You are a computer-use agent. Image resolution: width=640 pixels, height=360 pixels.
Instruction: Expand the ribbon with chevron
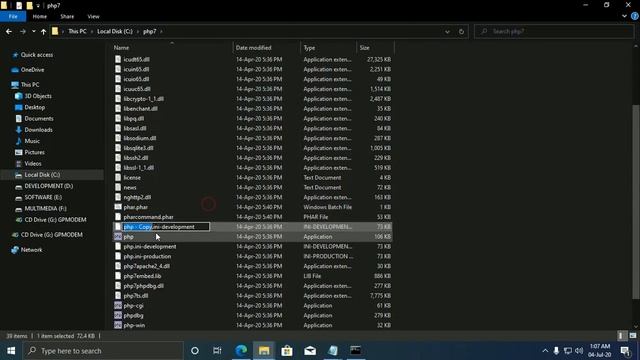pos(624,16)
